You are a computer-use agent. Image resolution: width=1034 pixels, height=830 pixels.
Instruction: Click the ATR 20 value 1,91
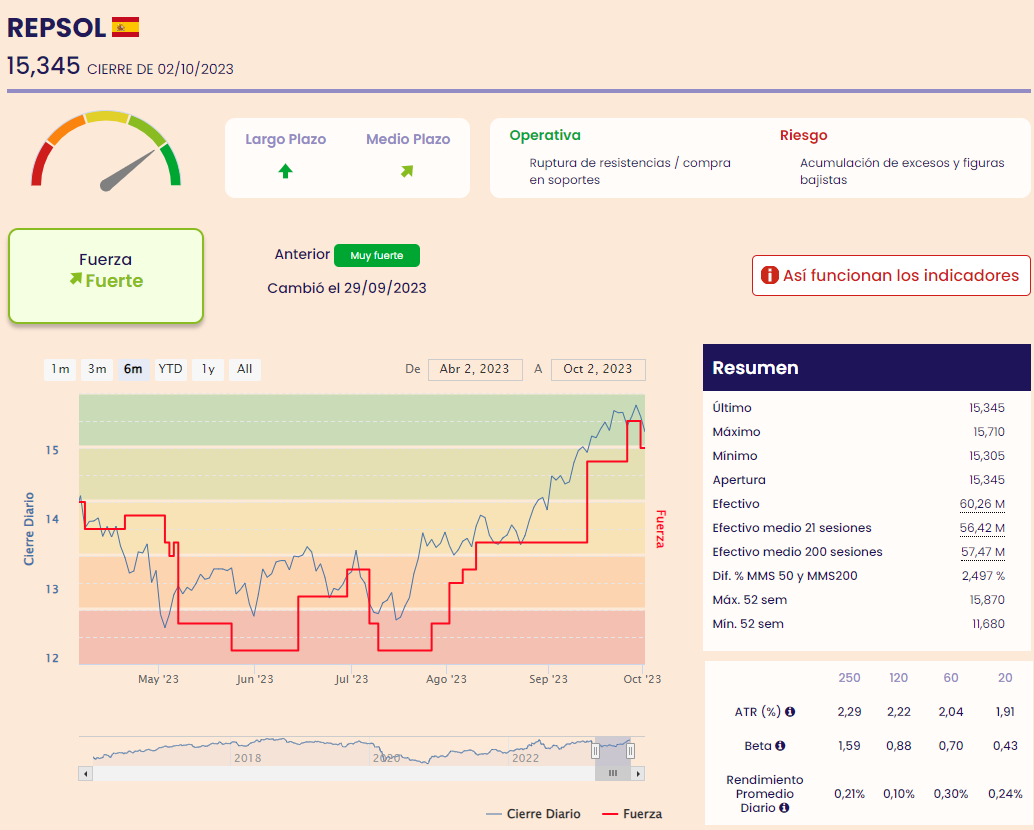(x=1005, y=711)
